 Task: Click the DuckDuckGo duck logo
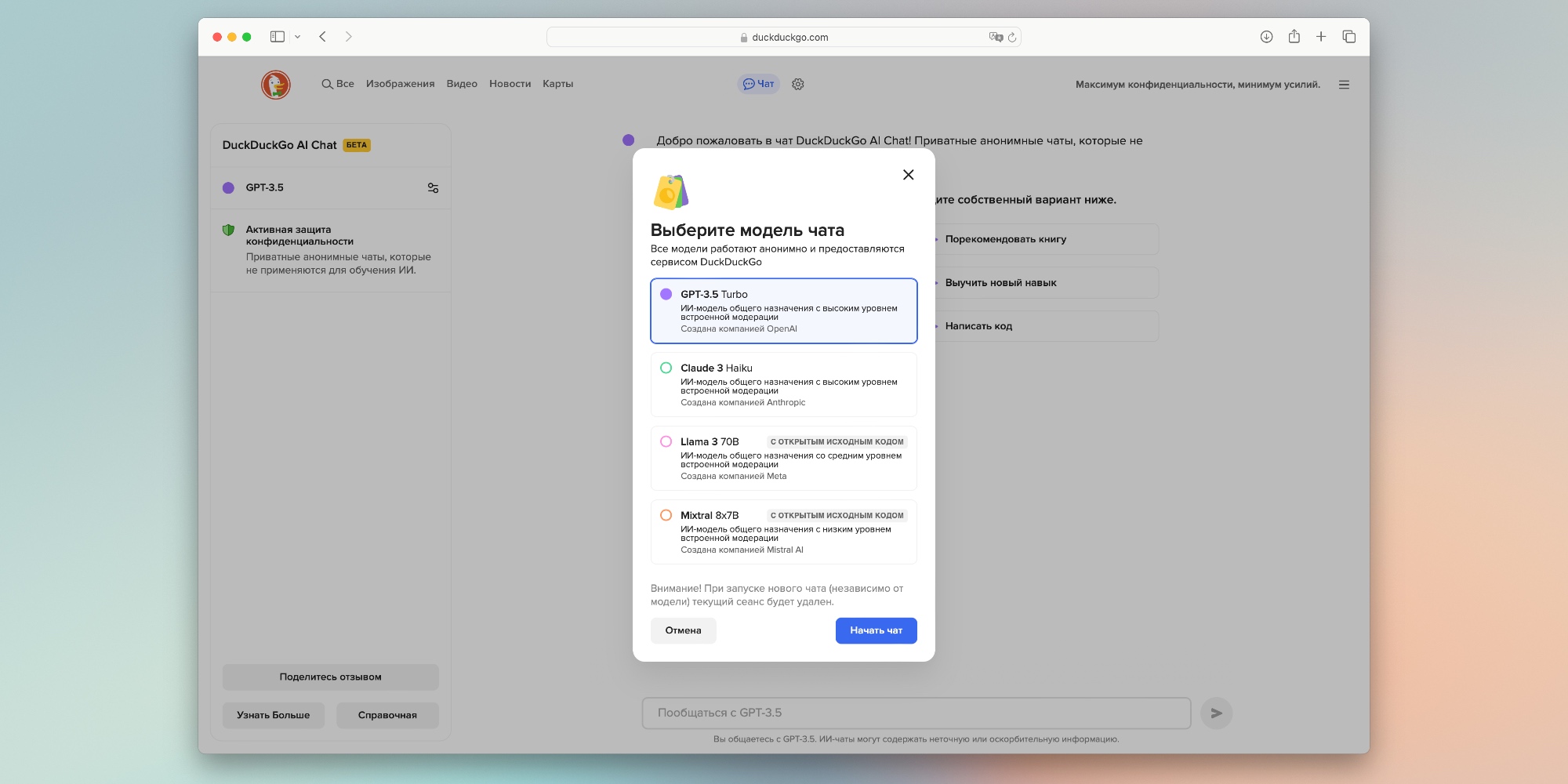coord(275,84)
